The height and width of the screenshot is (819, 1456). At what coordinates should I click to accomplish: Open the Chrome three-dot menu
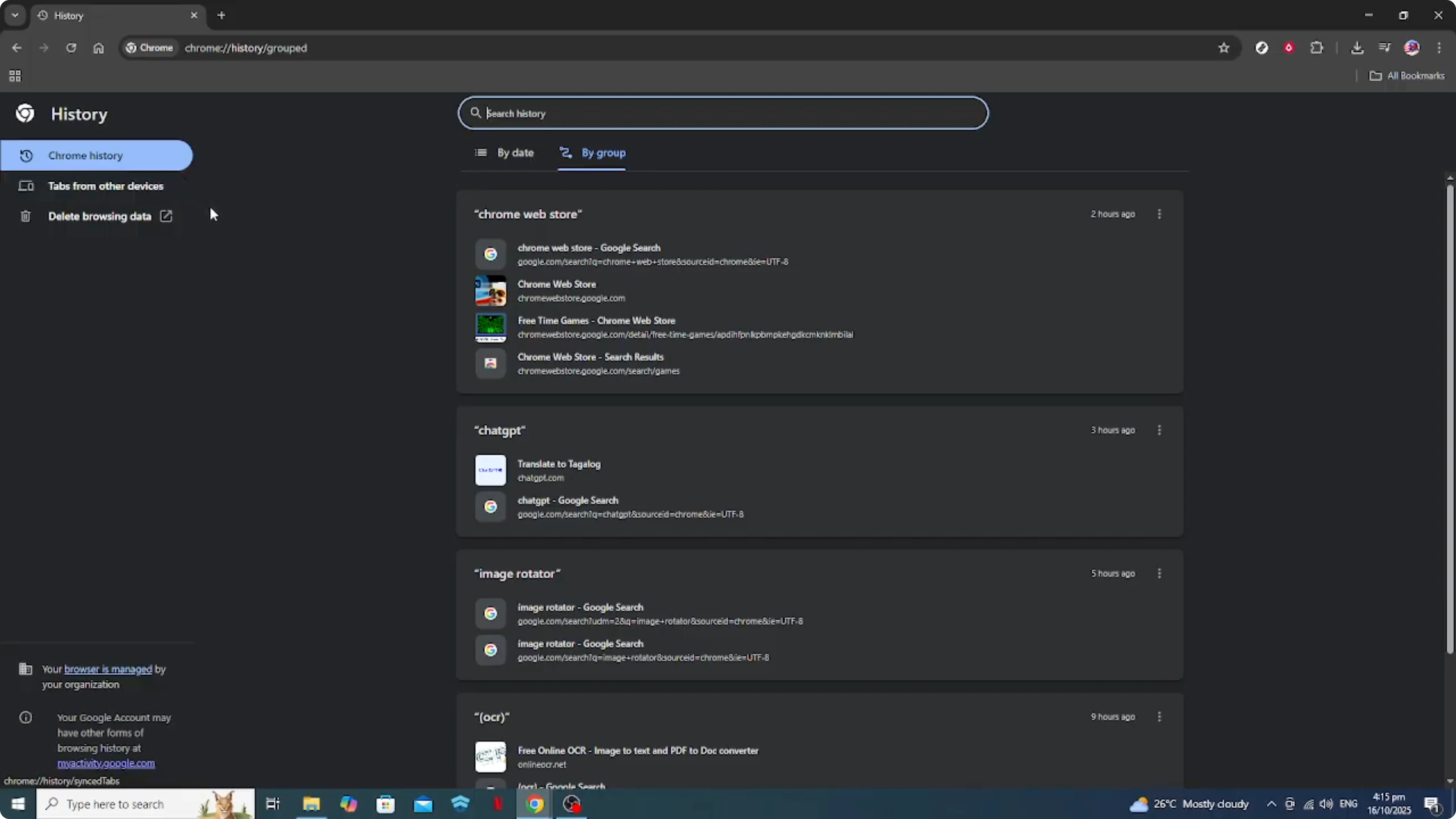1439,48
